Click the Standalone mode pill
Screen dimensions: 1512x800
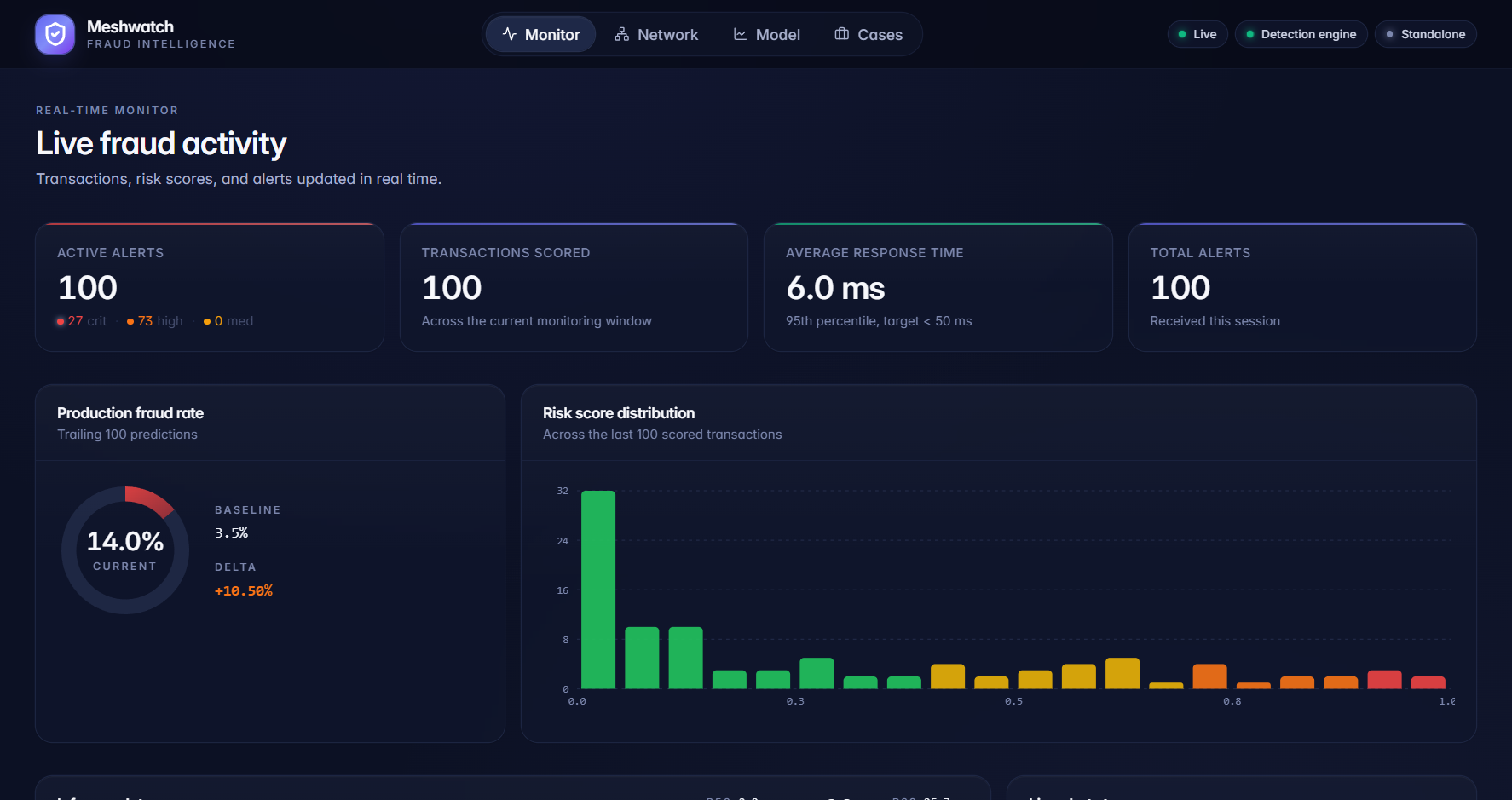(x=1426, y=34)
